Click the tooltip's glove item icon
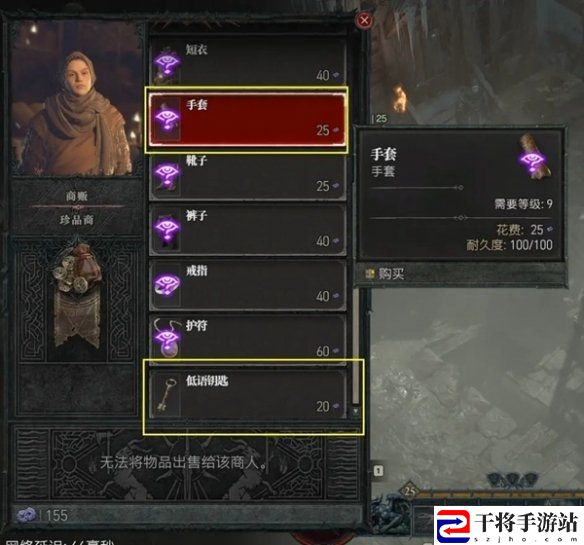Image resolution: width=584 pixels, height=545 pixels. tap(535, 158)
